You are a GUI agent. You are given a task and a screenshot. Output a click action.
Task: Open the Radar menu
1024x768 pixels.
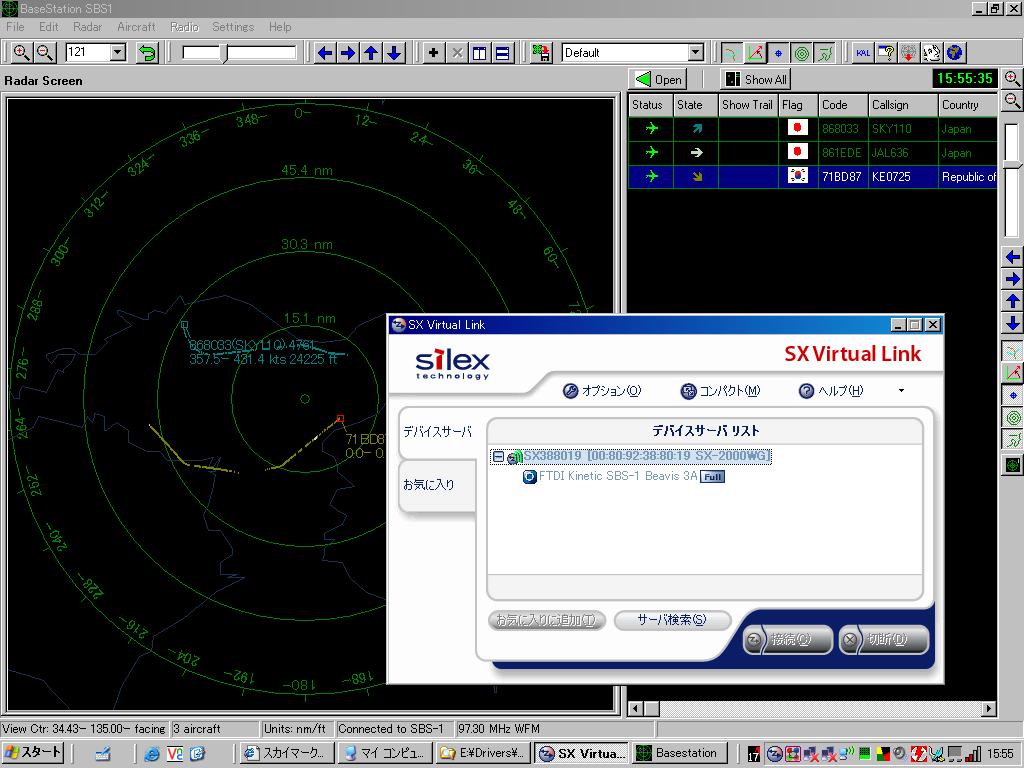pyautogui.click(x=88, y=27)
